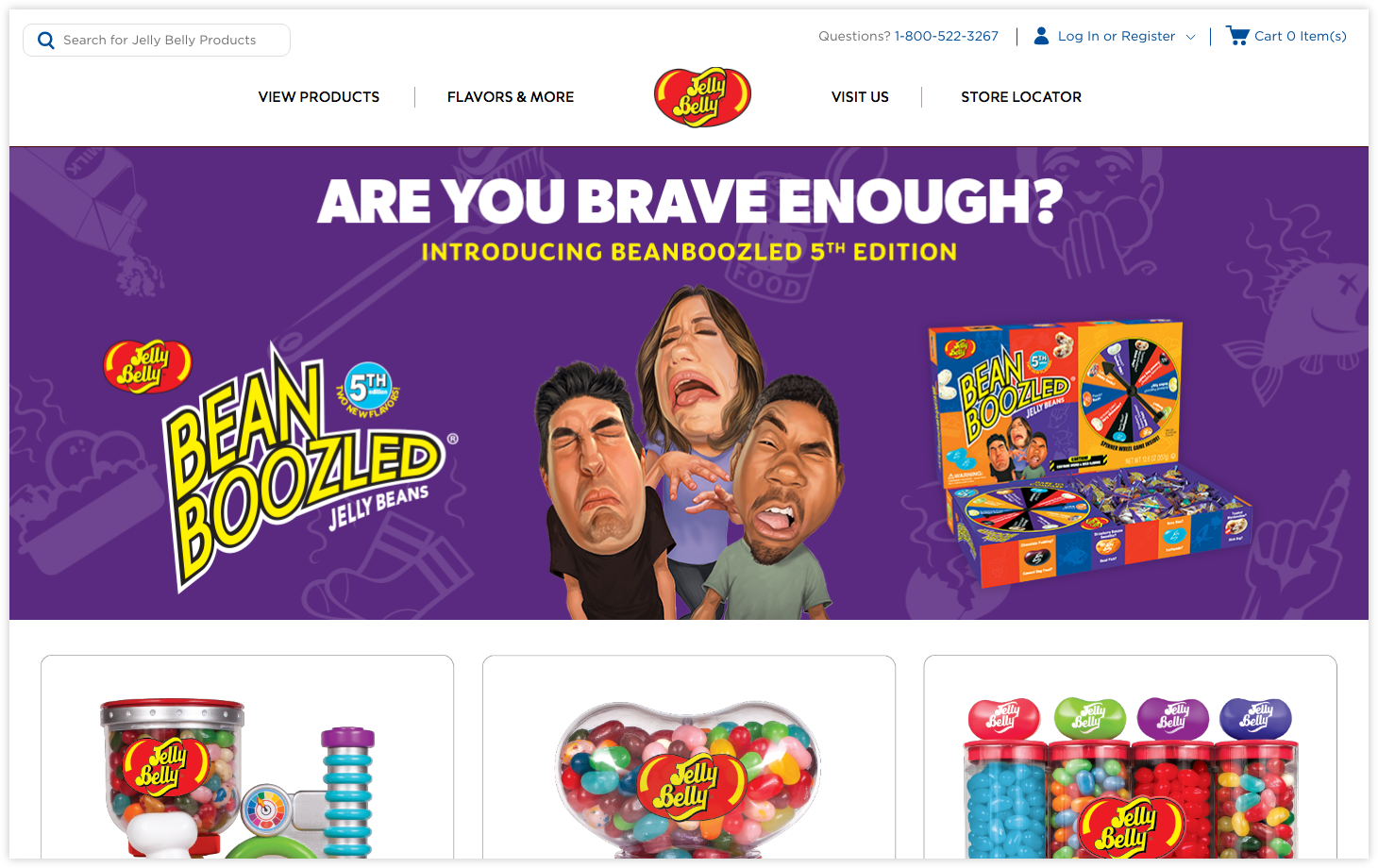Open the Visit Us menu

point(860,97)
